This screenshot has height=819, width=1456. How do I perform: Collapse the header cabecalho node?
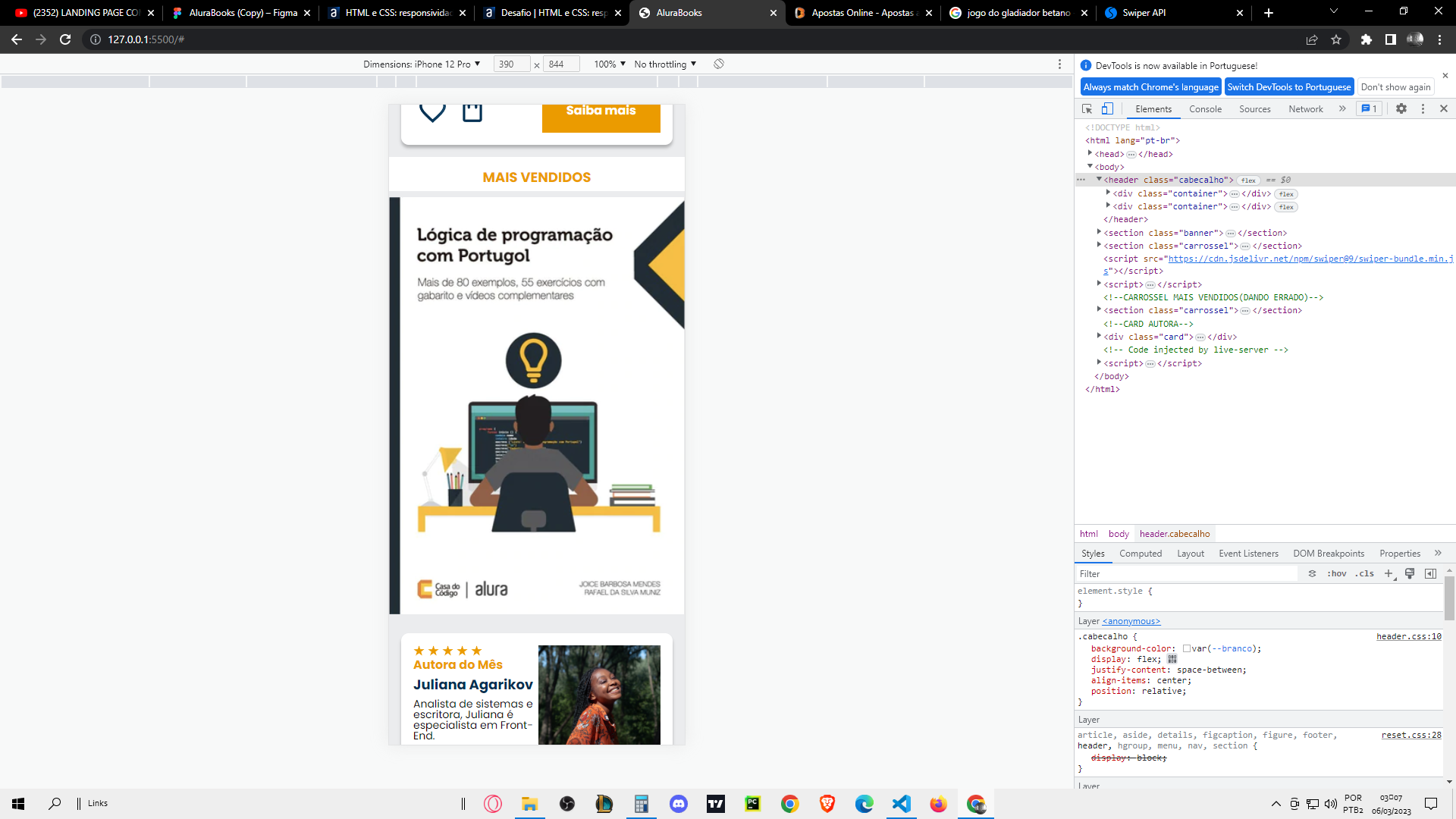tap(1099, 180)
